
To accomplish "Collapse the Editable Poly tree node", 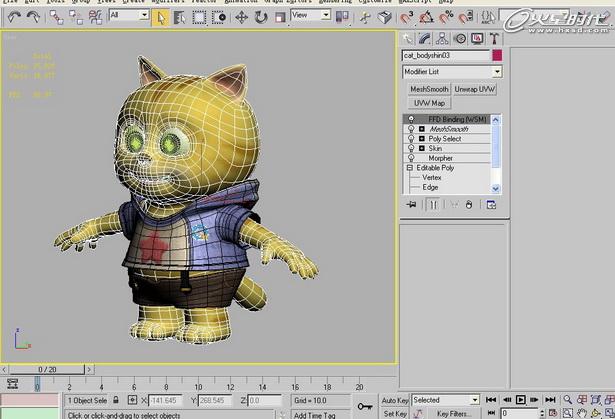I will click(409, 168).
